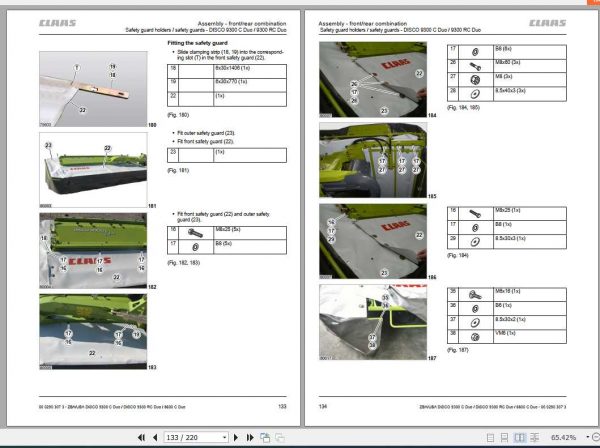Go to the next page
Screen dimensions: 600x448
236,437
